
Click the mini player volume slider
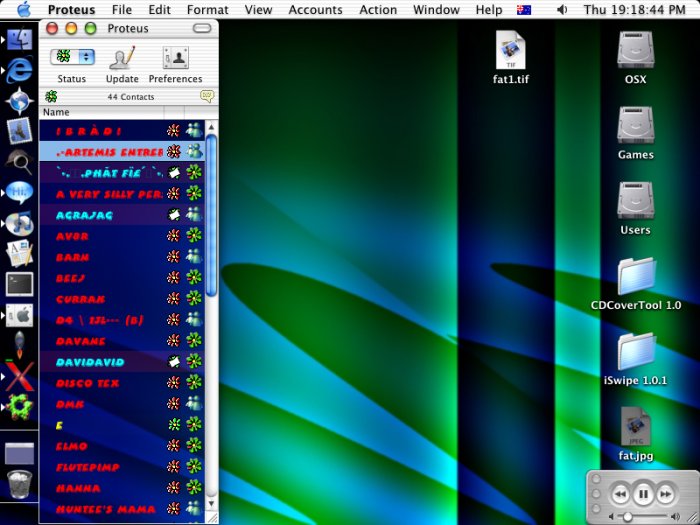643,517
